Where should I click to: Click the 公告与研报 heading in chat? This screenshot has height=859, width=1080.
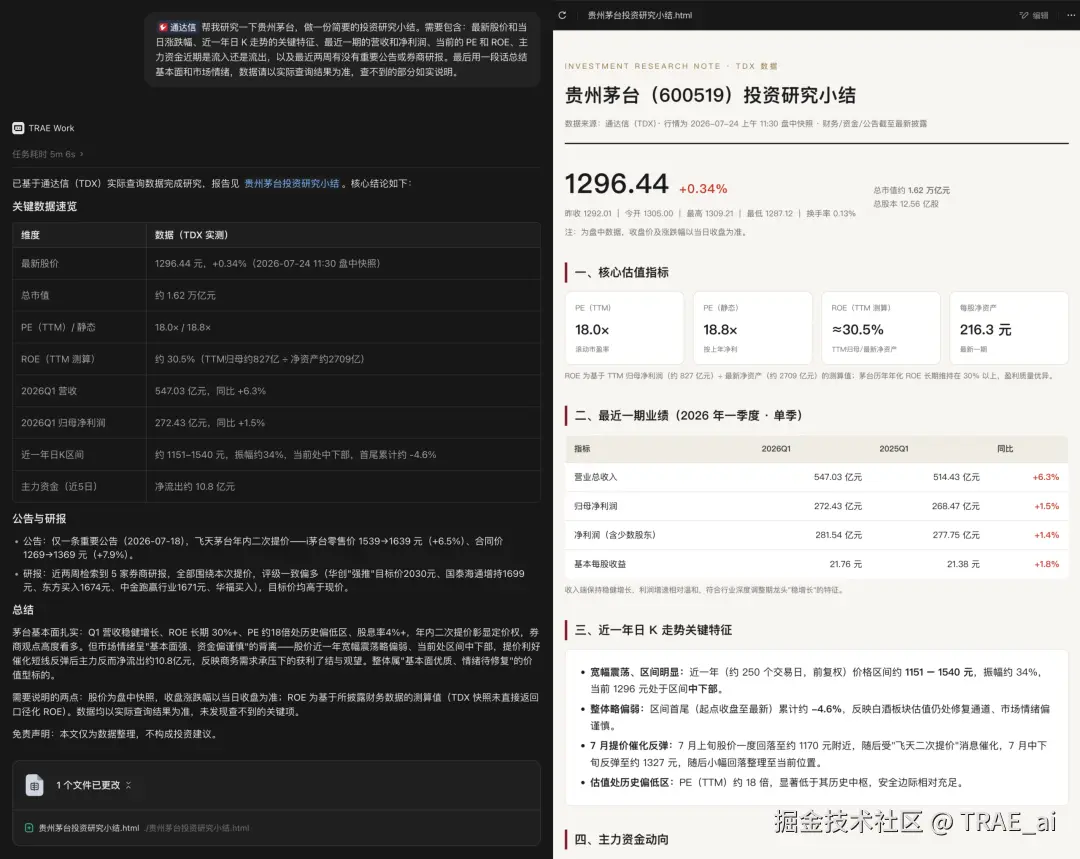tap(39, 519)
